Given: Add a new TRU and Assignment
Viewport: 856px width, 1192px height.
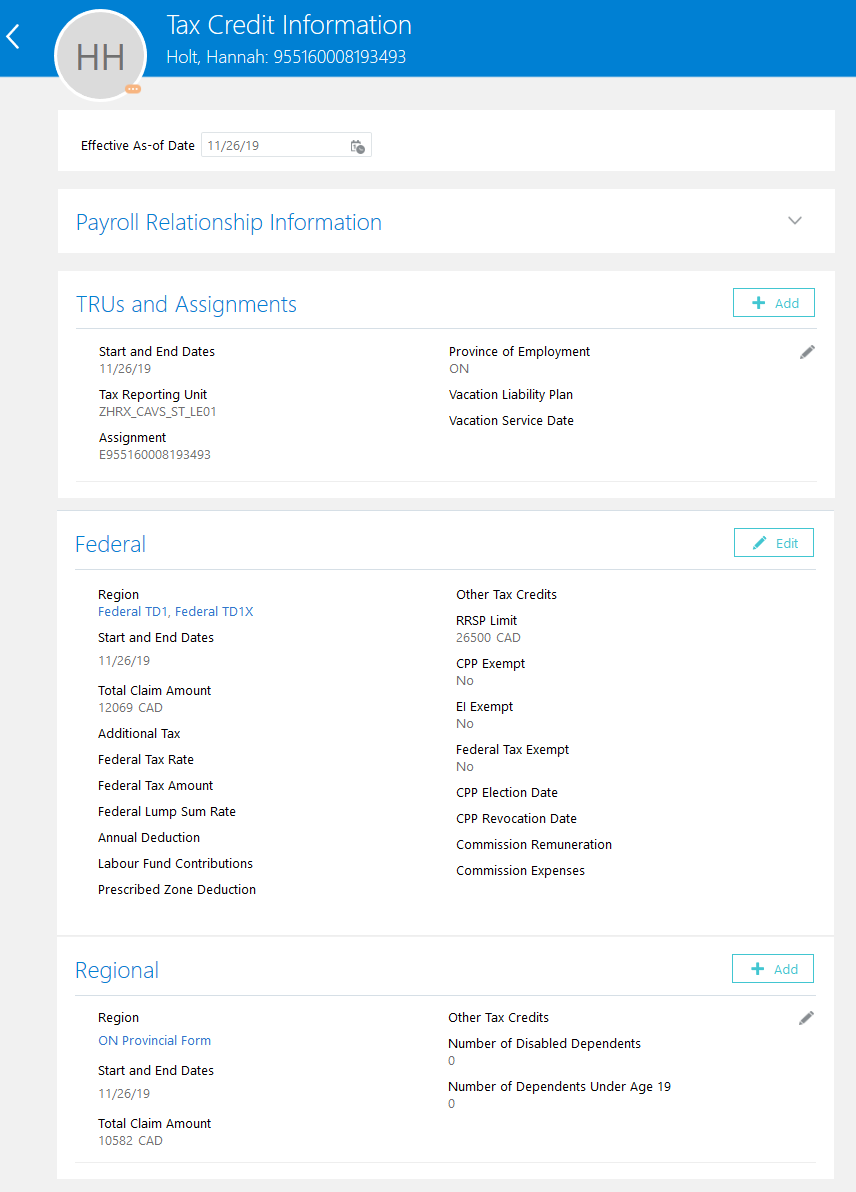Looking at the screenshot, I should (x=773, y=303).
